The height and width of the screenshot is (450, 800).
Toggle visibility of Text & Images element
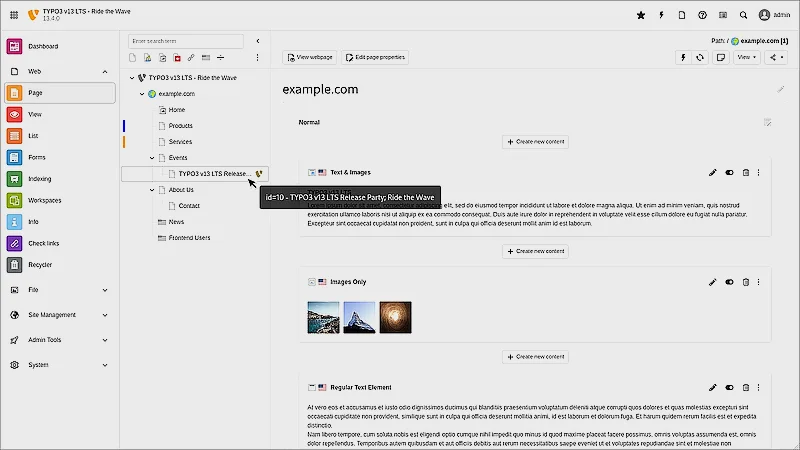coord(730,173)
